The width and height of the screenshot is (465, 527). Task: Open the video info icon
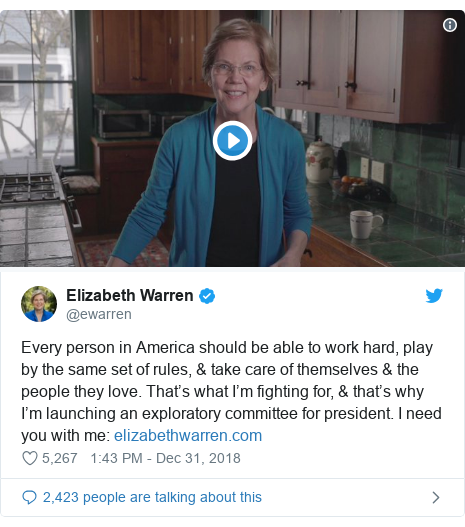coord(450,25)
